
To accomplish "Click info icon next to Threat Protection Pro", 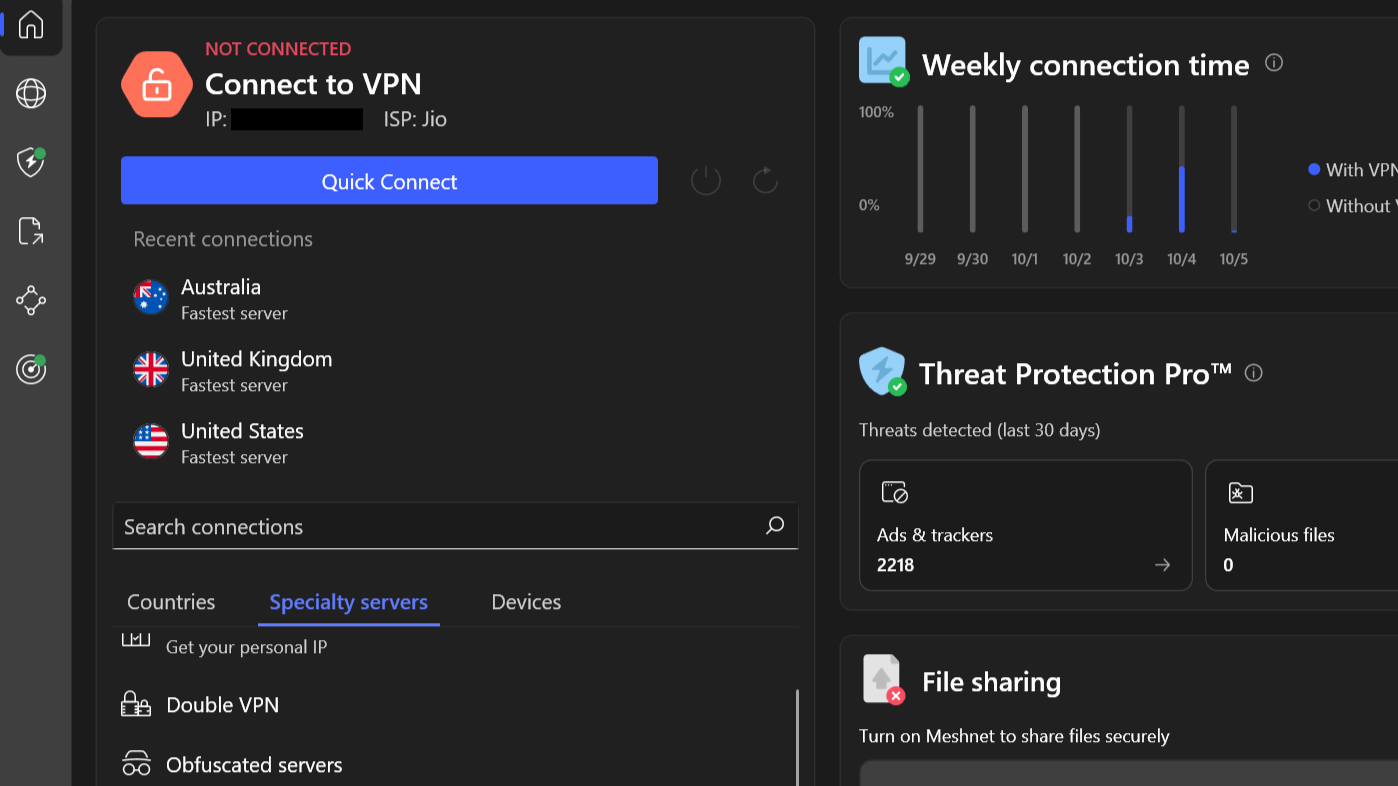I will [1253, 373].
